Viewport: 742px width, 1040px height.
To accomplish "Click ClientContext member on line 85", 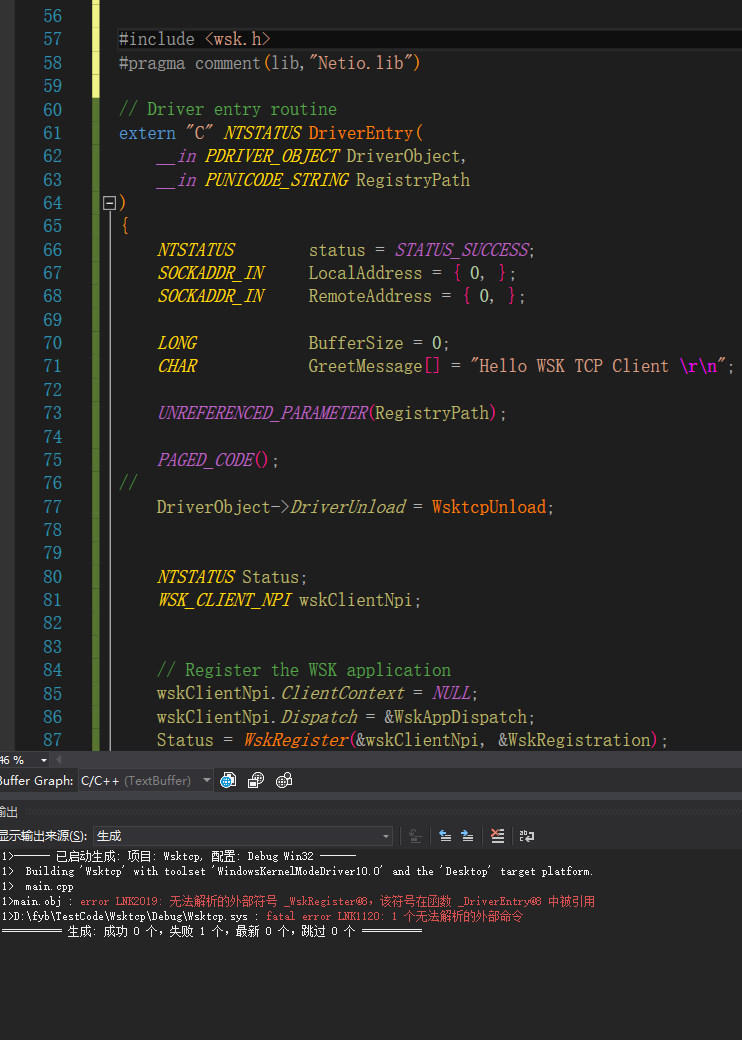I will pos(343,694).
